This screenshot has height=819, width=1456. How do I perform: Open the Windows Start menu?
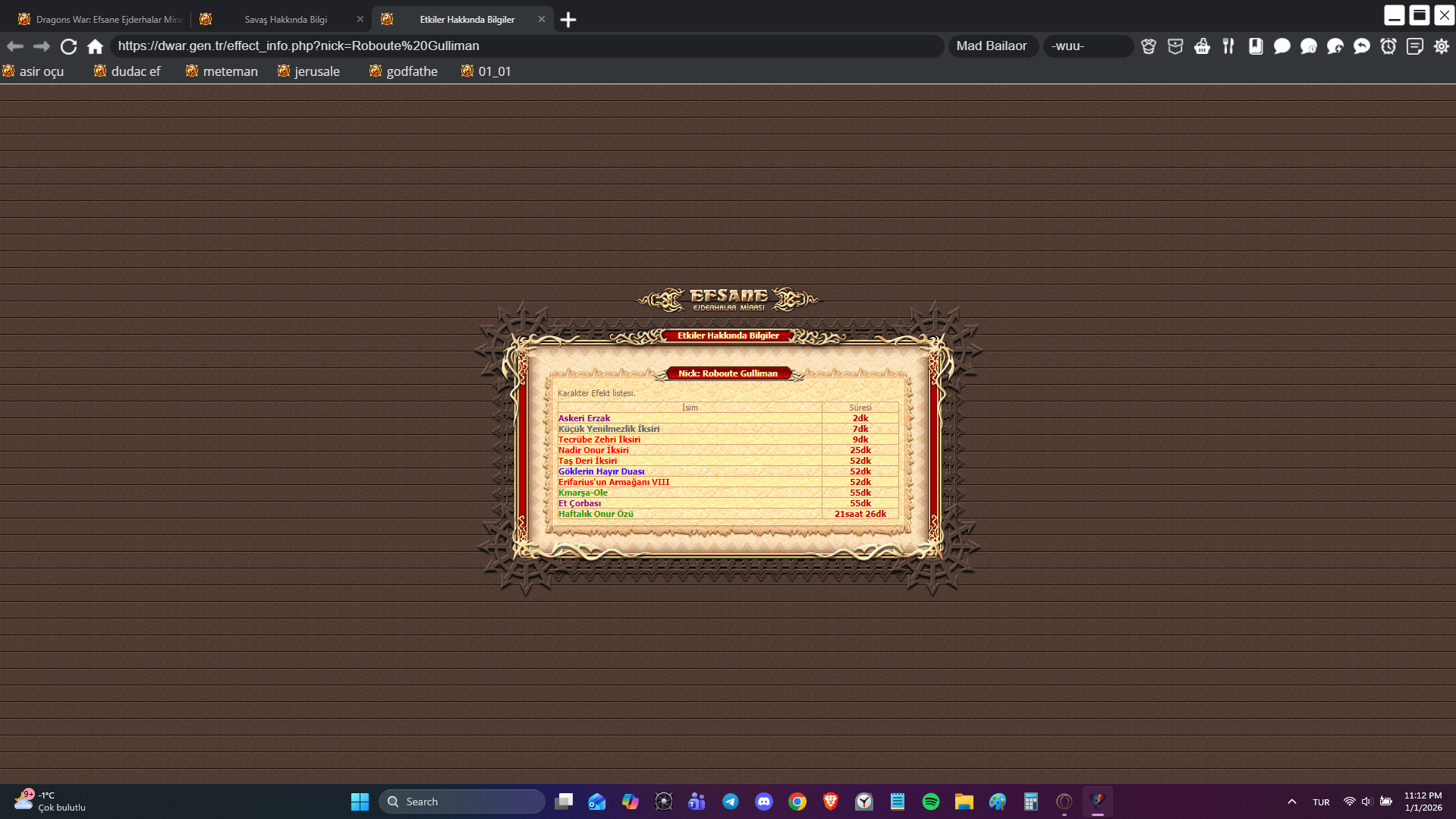pyautogui.click(x=360, y=802)
